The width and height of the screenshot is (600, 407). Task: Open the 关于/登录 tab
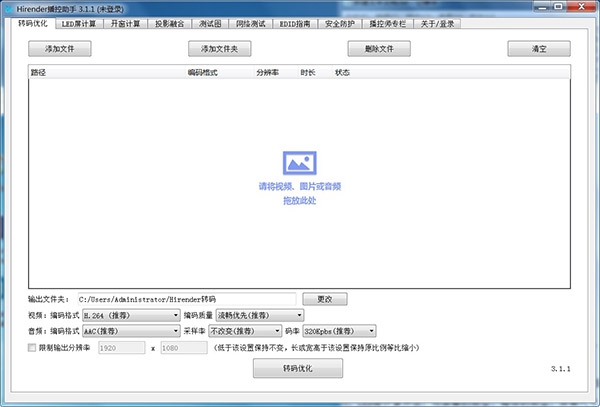[437, 24]
